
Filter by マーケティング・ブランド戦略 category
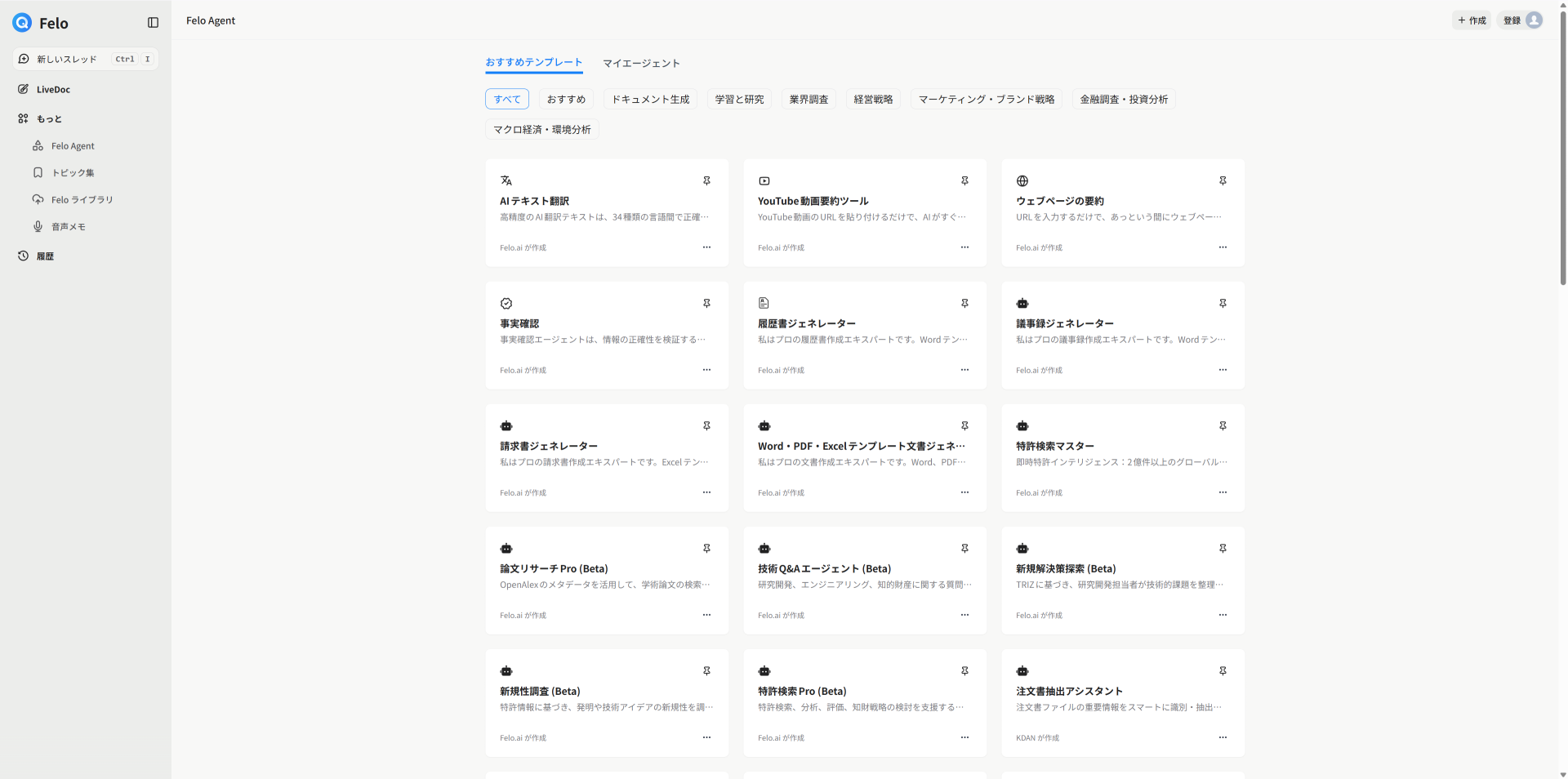(x=987, y=100)
